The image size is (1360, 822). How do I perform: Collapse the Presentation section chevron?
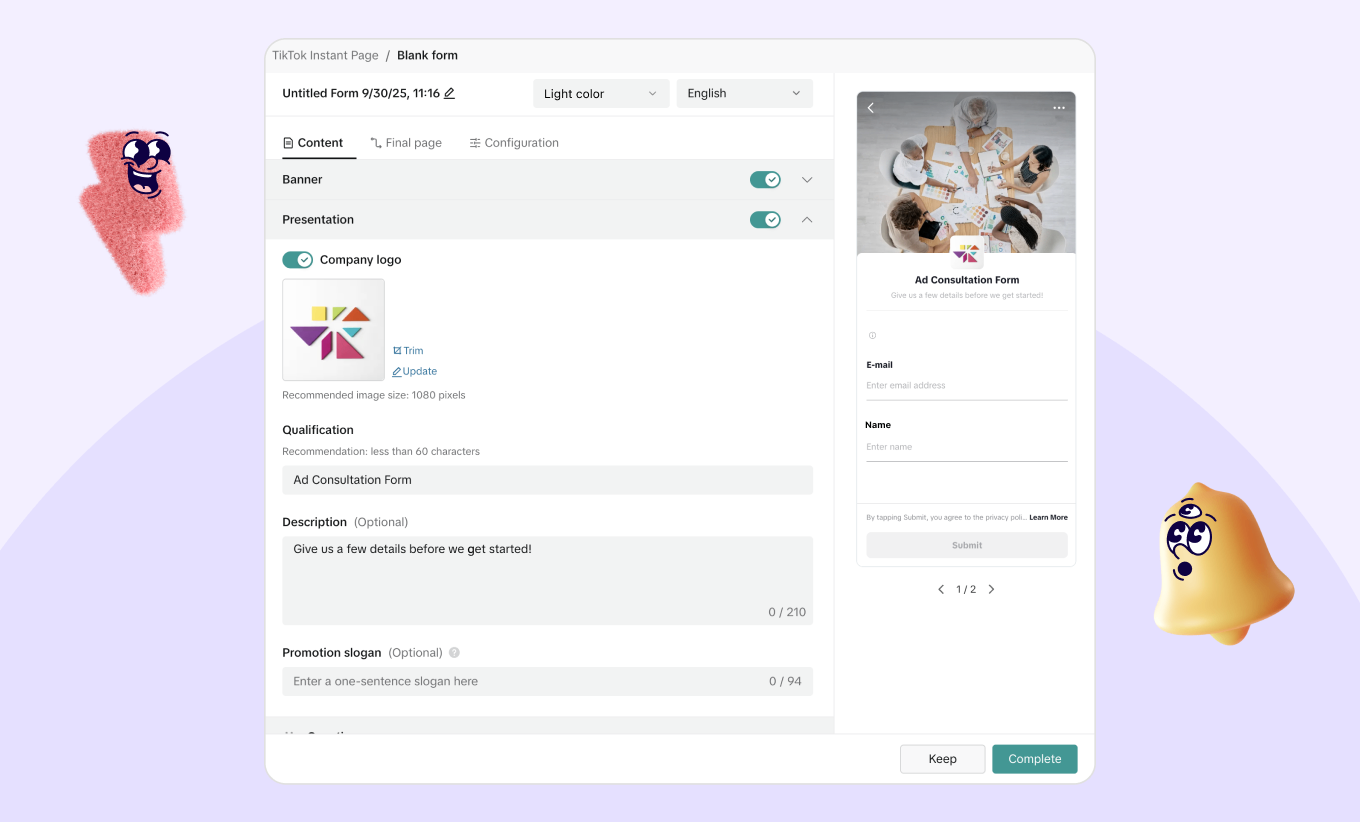807,220
